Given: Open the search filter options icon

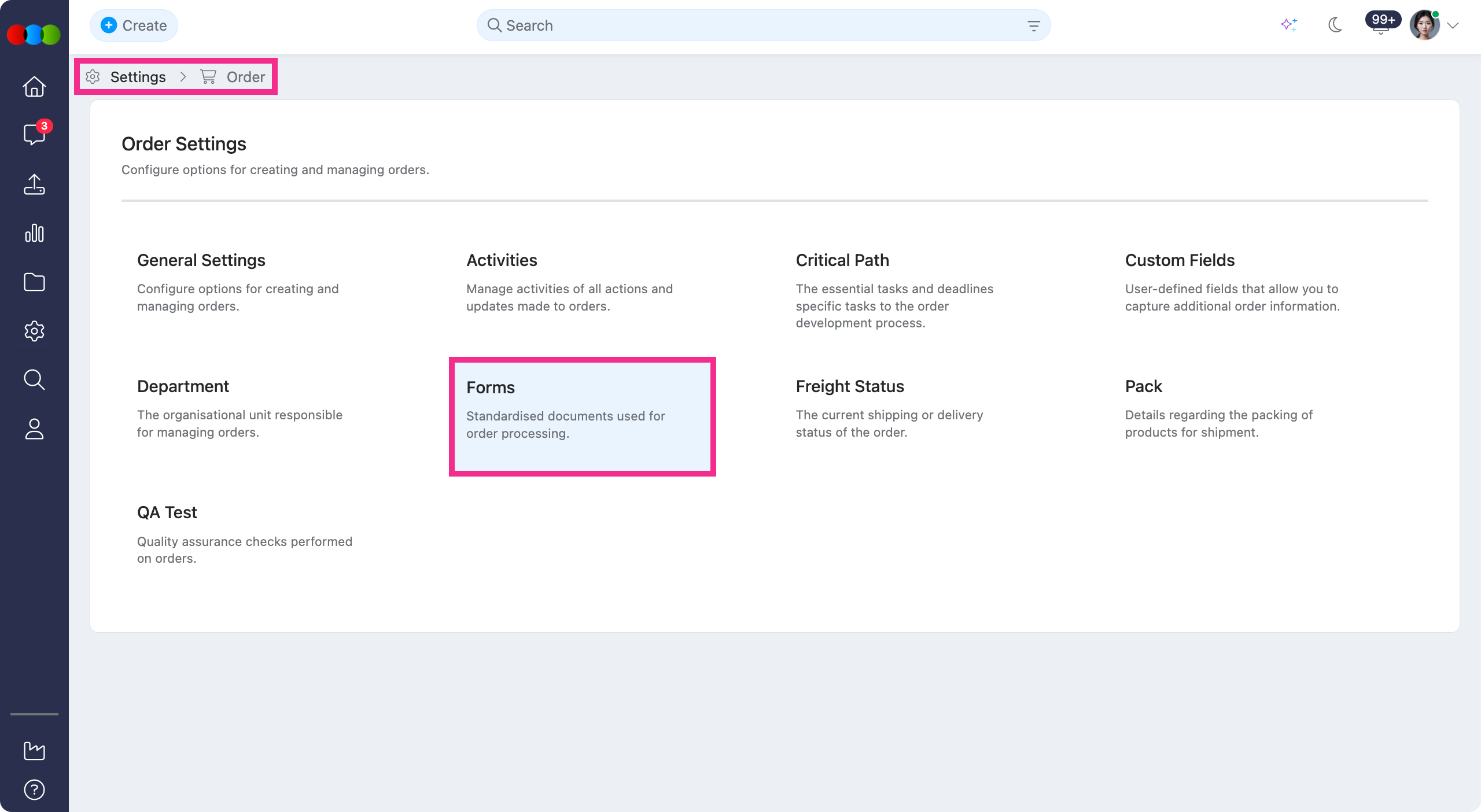Looking at the screenshot, I should (1033, 25).
